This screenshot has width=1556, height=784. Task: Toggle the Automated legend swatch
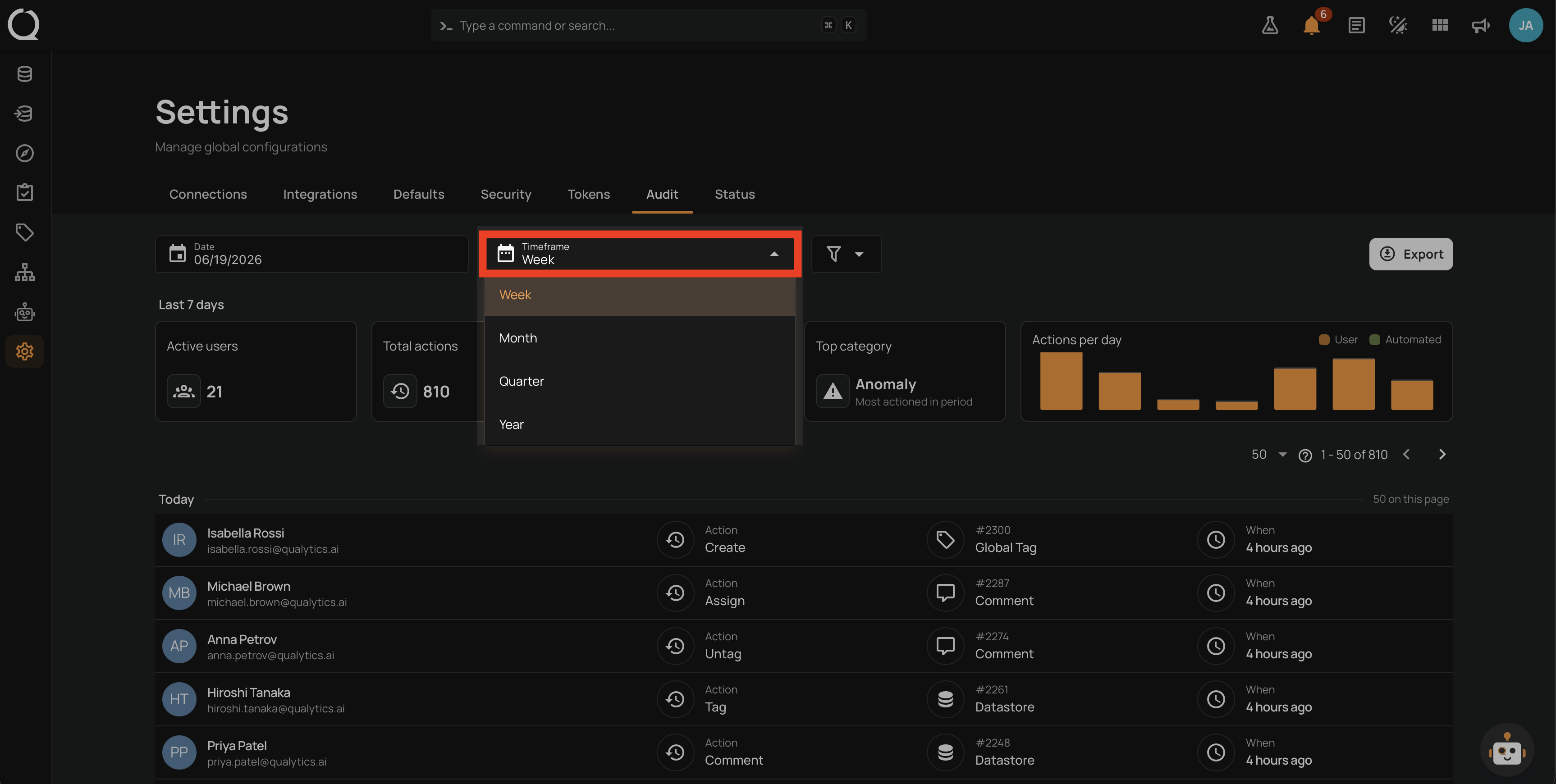1374,339
